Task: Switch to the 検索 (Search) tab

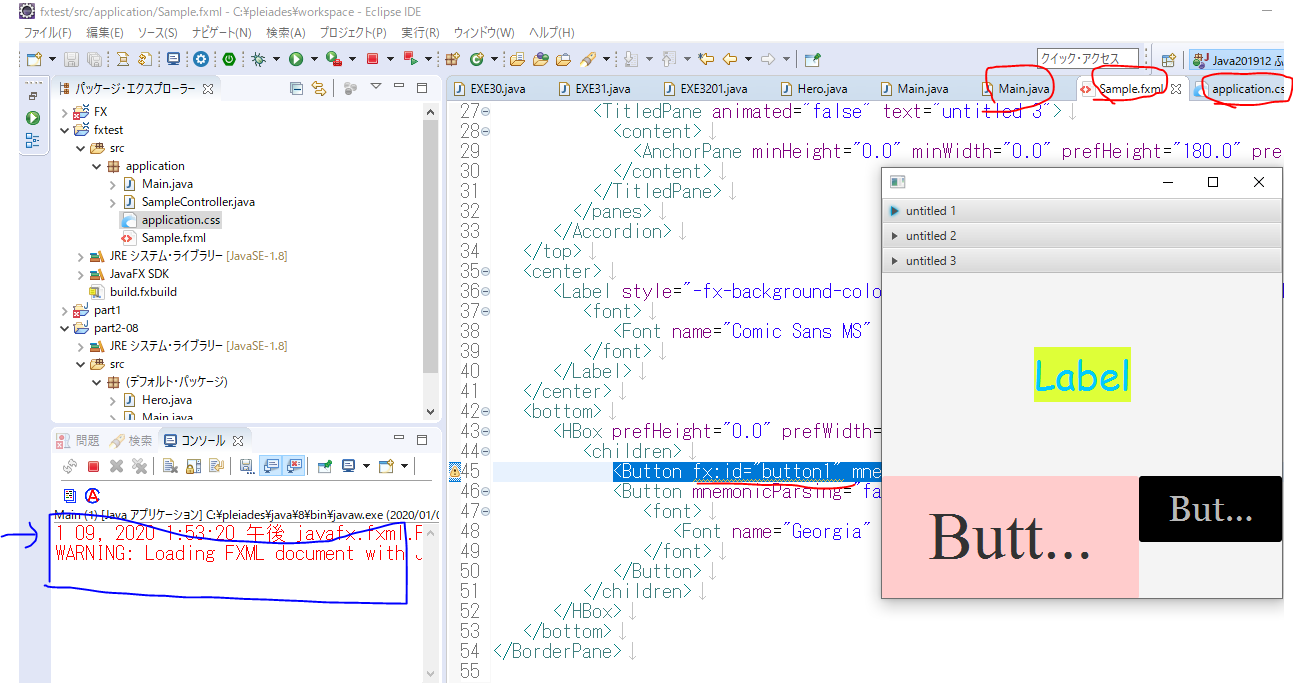Action: click(x=131, y=440)
